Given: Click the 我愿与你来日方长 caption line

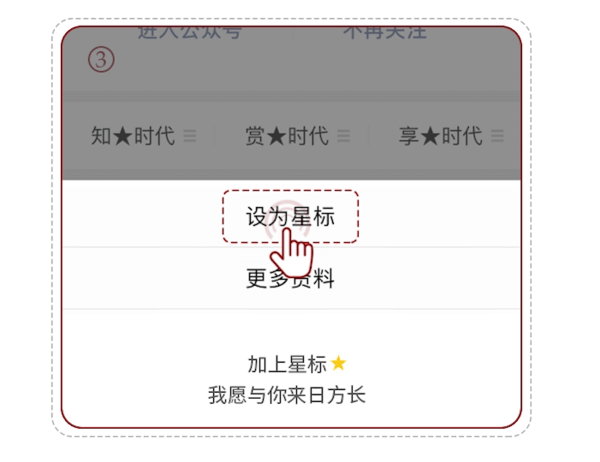Looking at the screenshot, I should click(287, 395).
